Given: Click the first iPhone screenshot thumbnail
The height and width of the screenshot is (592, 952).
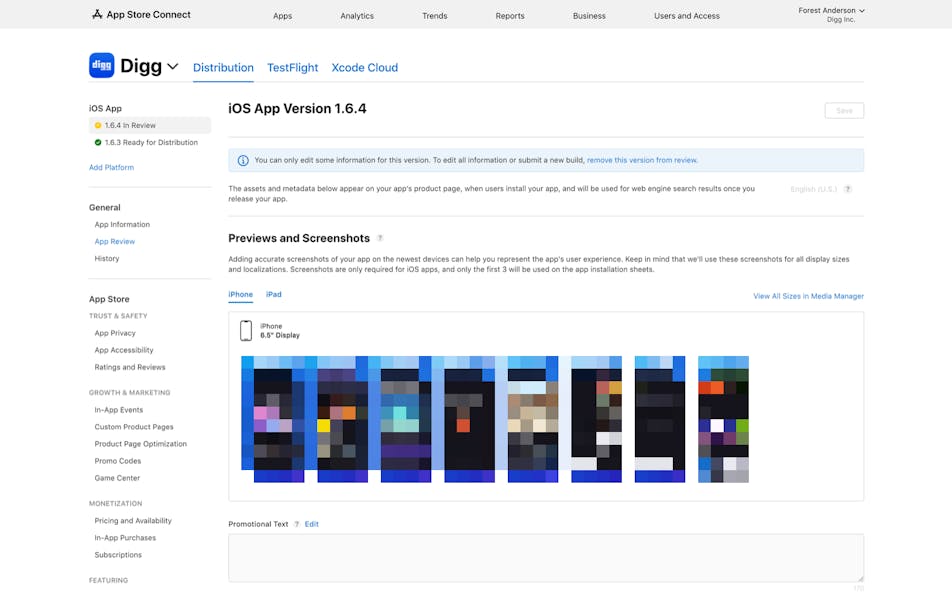Looking at the screenshot, I should click(x=272, y=419).
